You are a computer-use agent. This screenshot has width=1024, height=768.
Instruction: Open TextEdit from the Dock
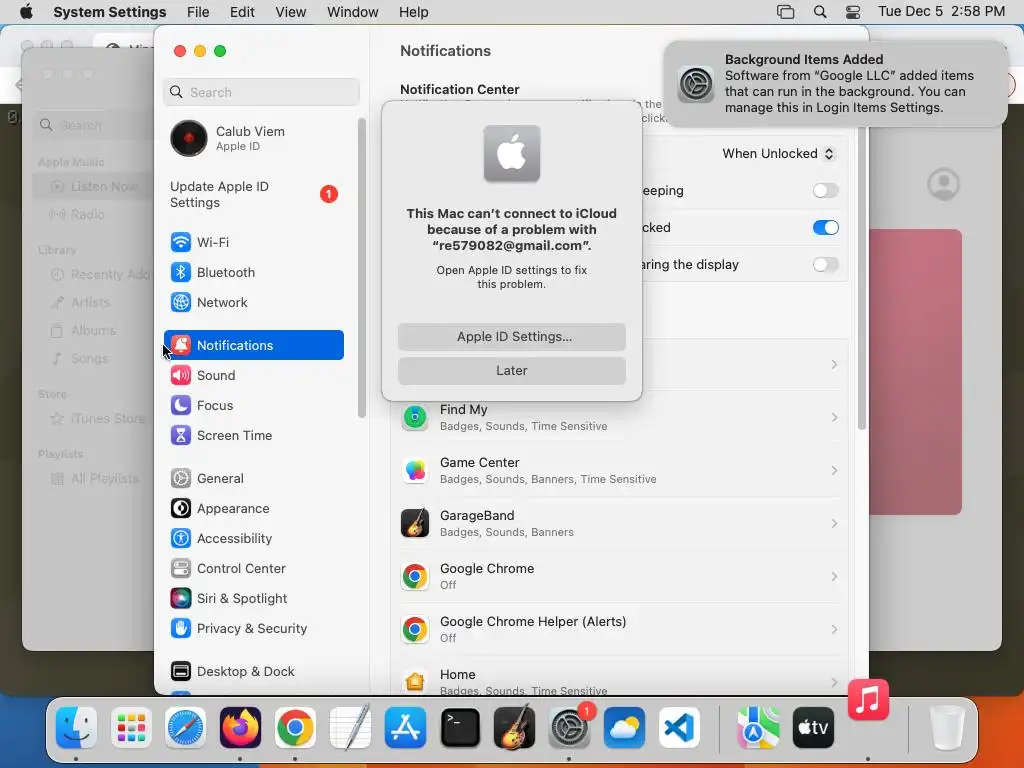(x=350, y=728)
